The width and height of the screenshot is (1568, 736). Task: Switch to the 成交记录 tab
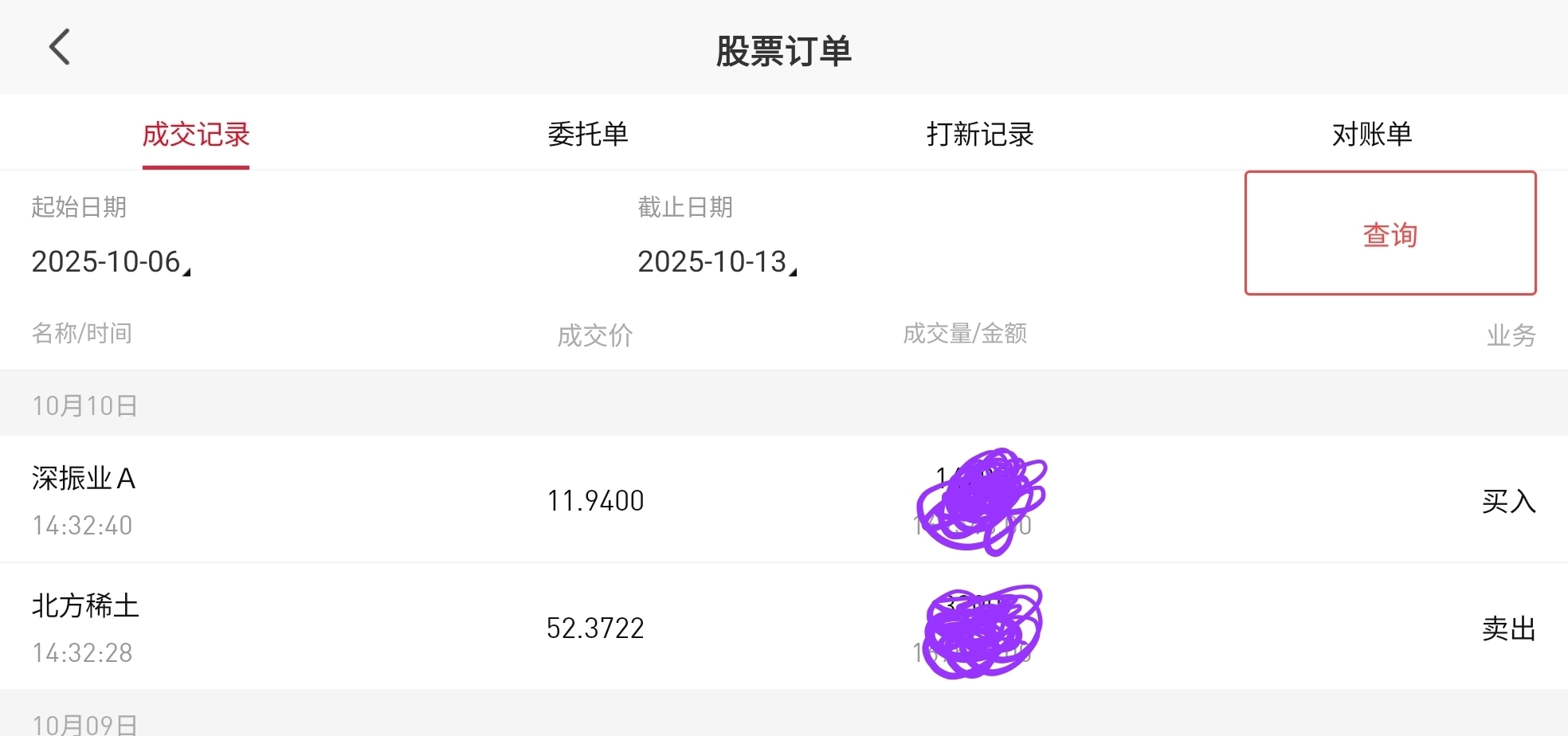[x=196, y=134]
